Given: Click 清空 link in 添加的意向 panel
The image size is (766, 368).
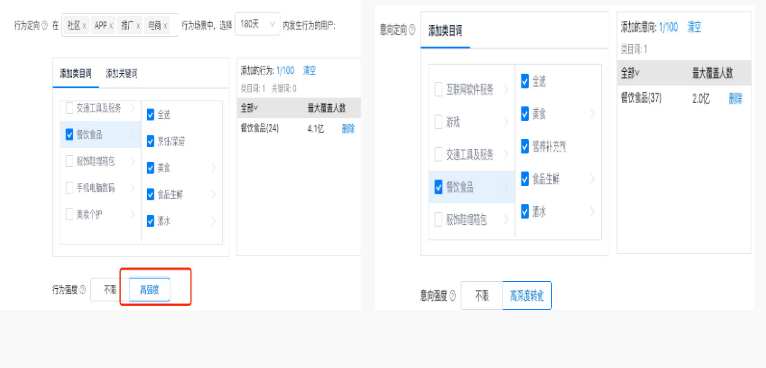Looking at the screenshot, I should [x=694, y=27].
